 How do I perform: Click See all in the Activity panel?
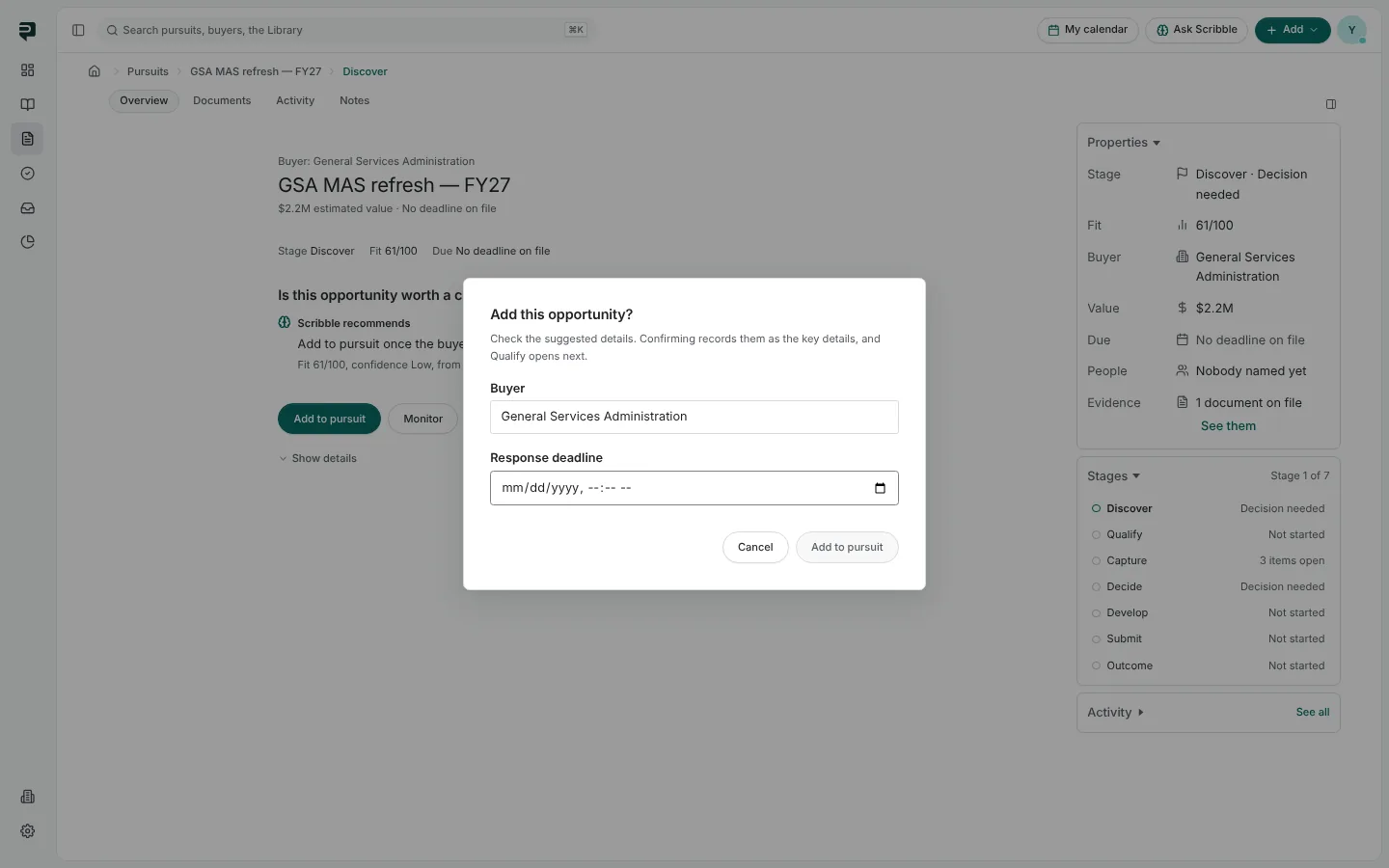[1313, 713]
